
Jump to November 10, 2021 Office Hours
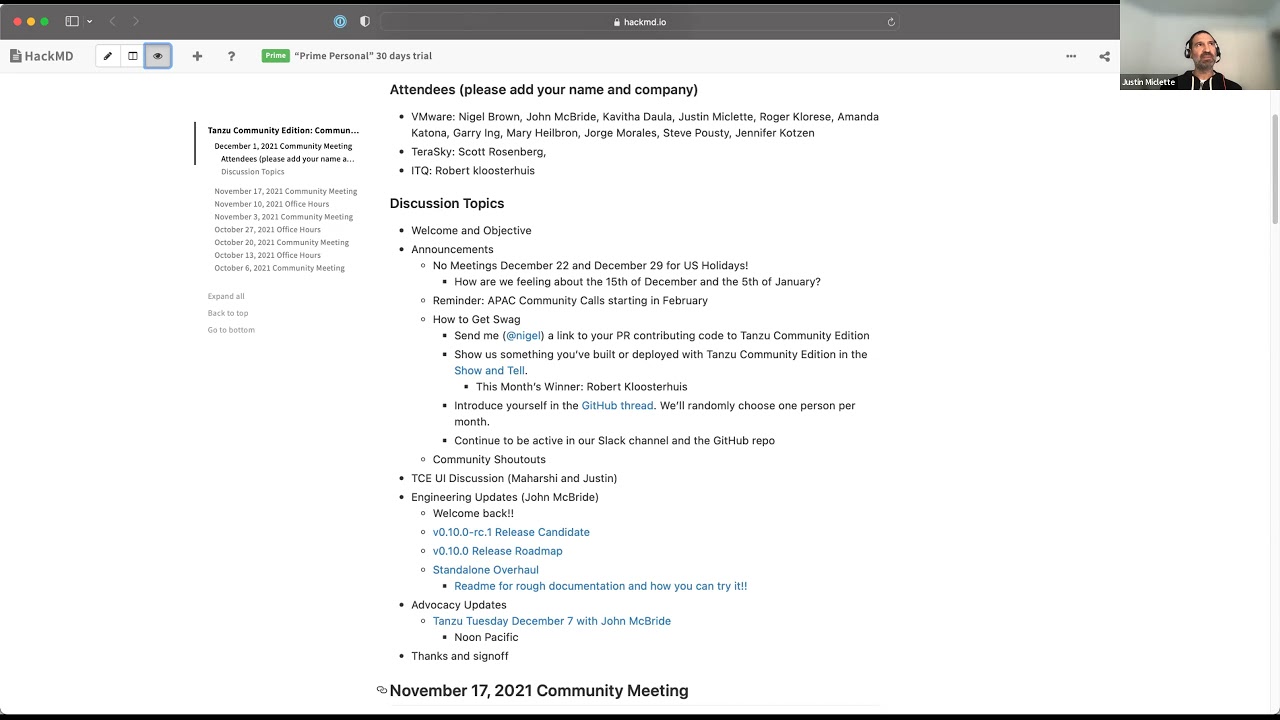[271, 204]
